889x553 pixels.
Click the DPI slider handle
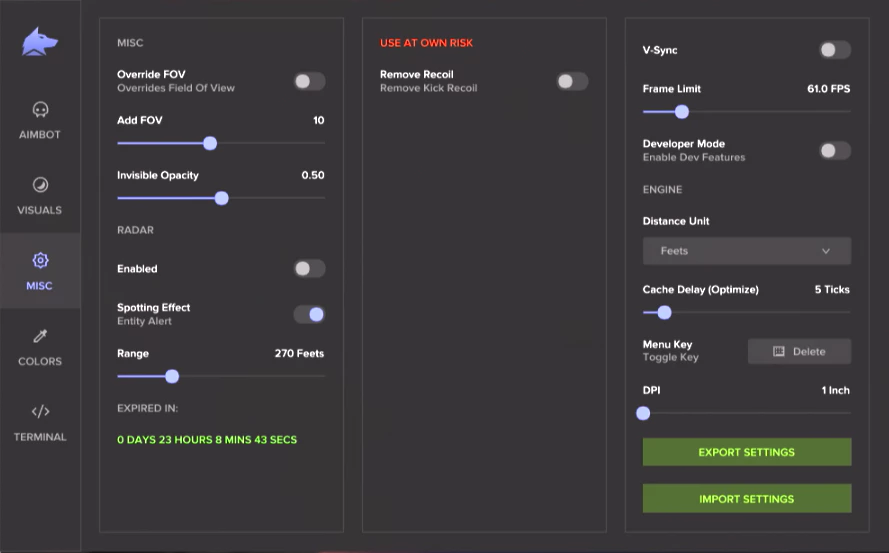pos(643,413)
